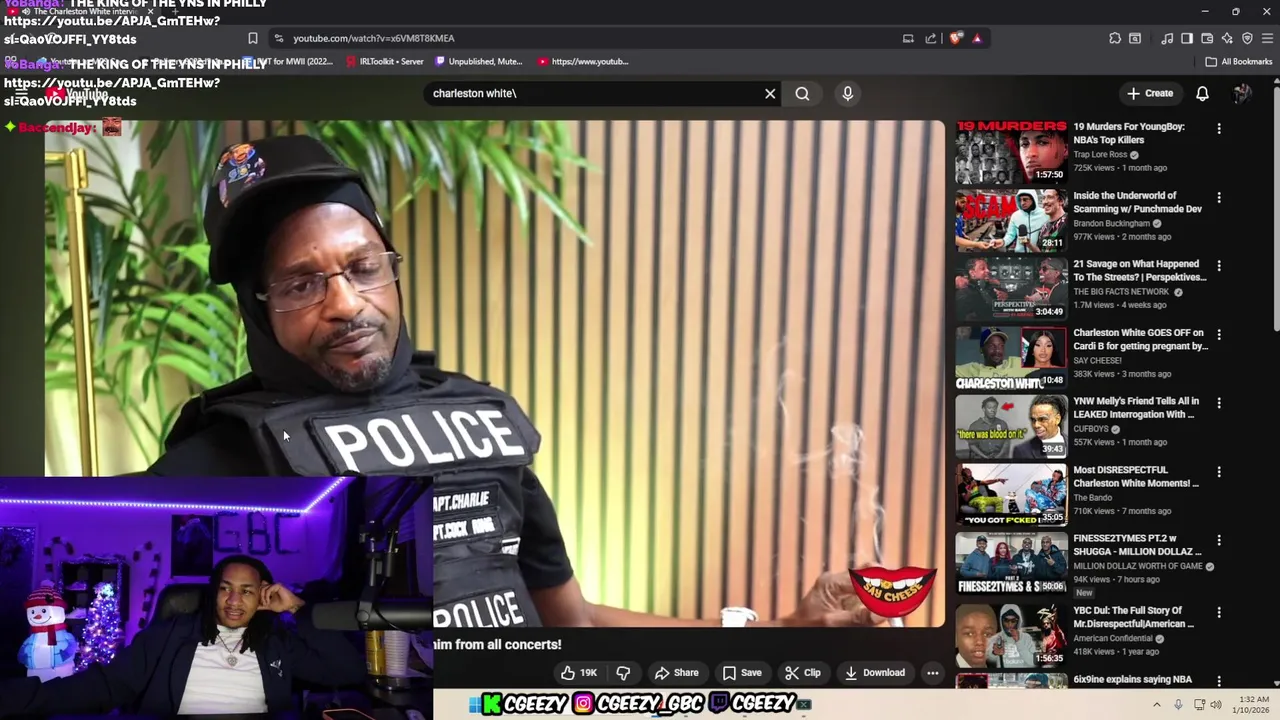Visit the Trap Lore Ross channel
The image size is (1280, 720).
pyautogui.click(x=1100, y=155)
